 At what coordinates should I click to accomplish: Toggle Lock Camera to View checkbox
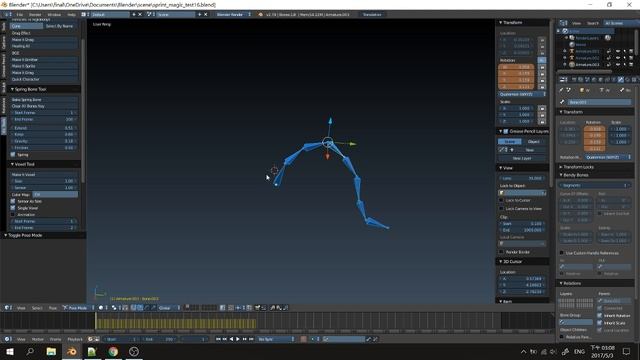point(502,209)
